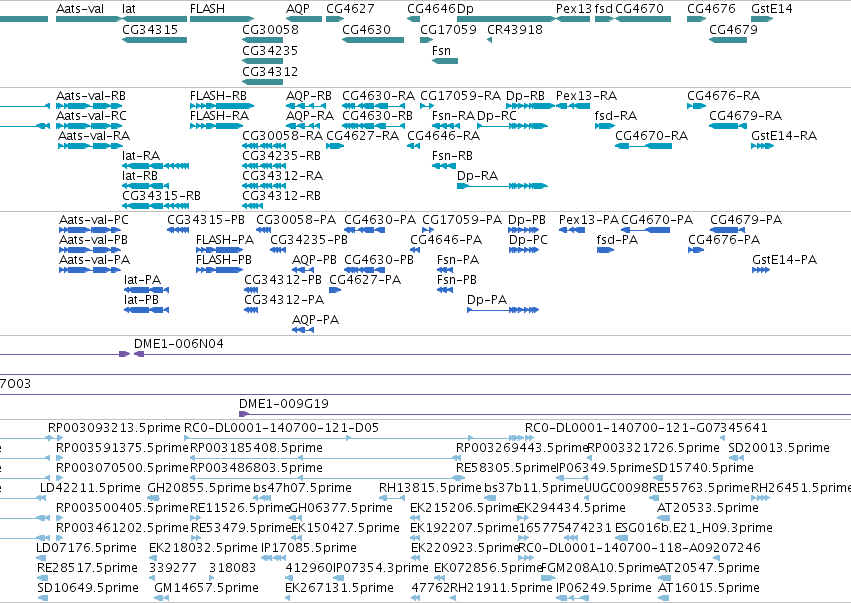The height and width of the screenshot is (603, 851).
Task: Click protein FLASH-PA
Action: click(x=225, y=240)
